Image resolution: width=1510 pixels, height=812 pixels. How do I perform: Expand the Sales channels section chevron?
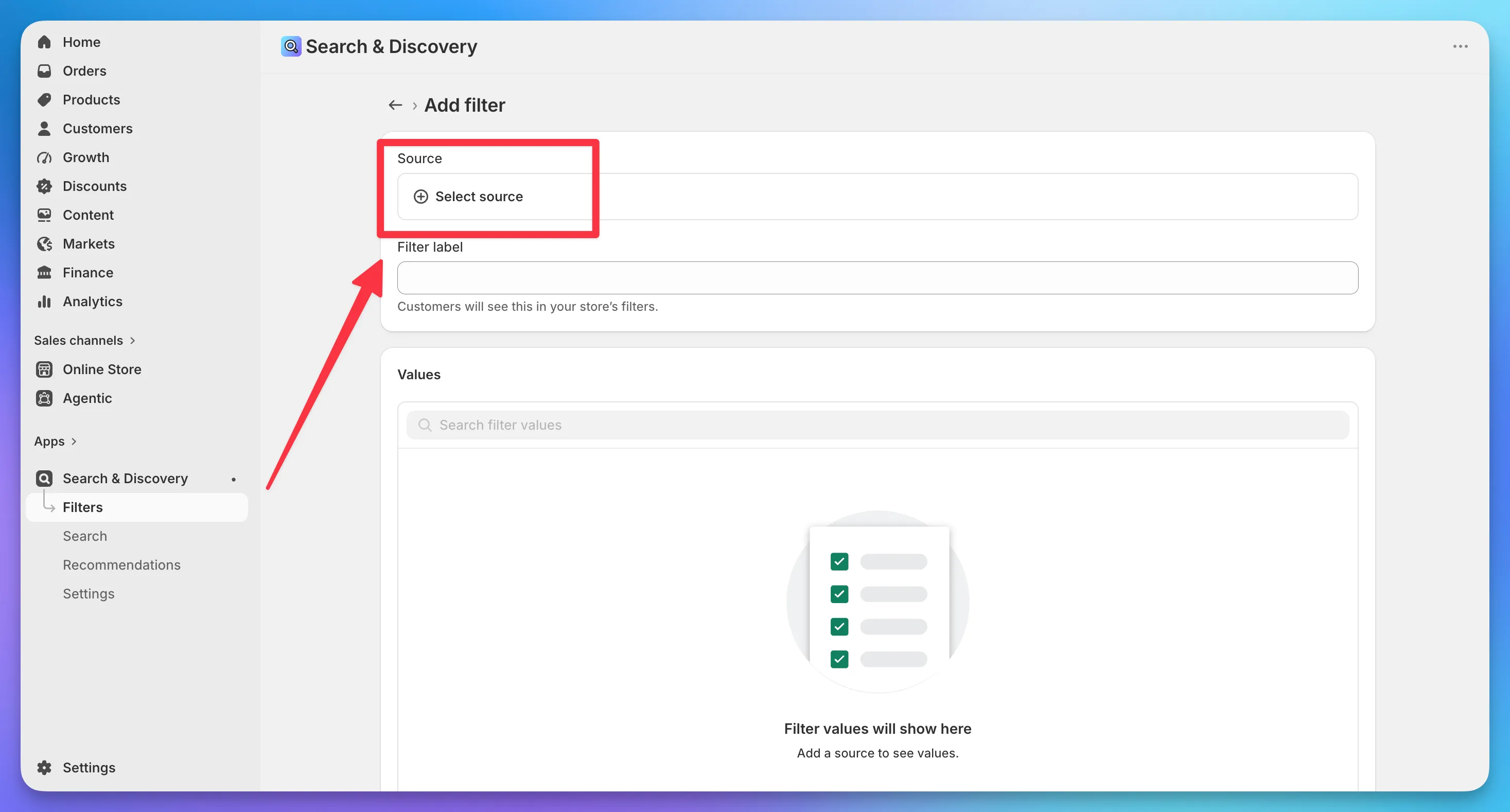point(132,341)
